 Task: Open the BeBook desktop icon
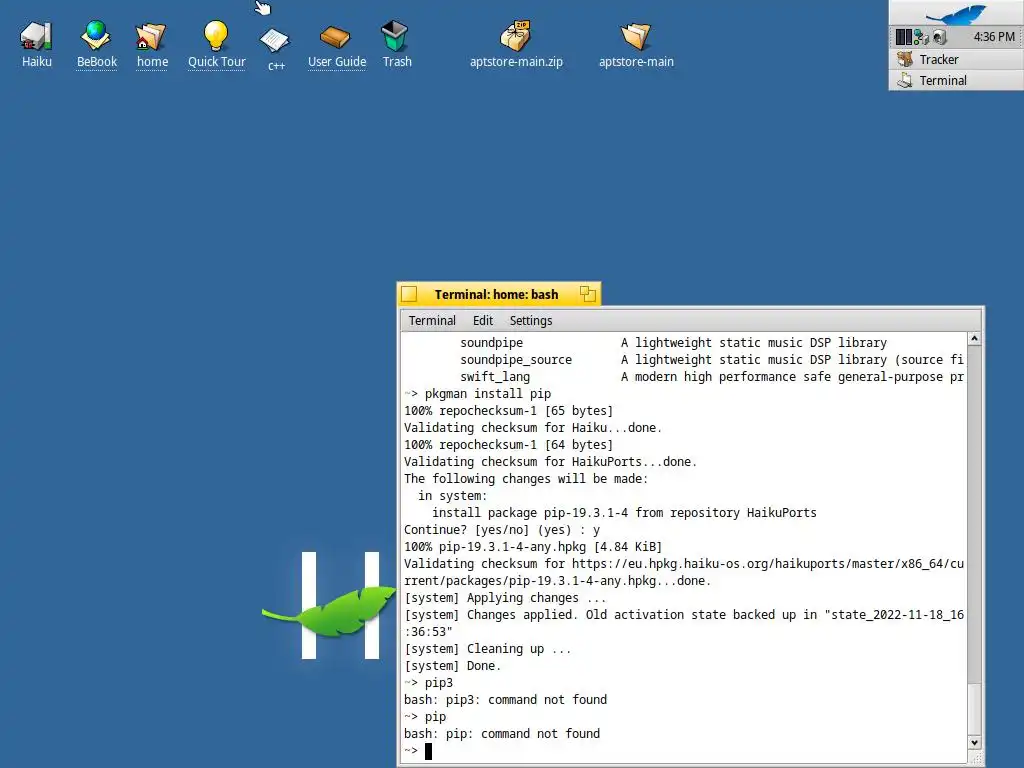pos(96,37)
